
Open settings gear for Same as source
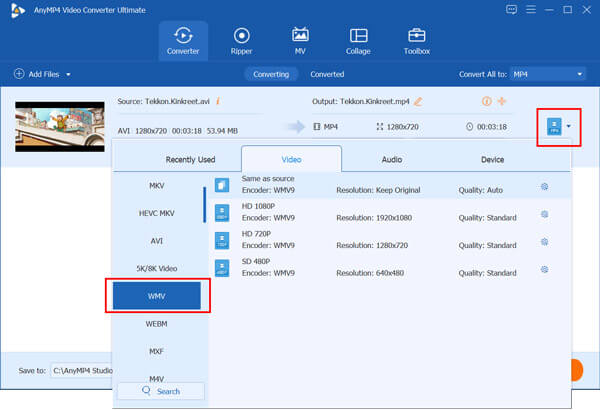point(545,187)
